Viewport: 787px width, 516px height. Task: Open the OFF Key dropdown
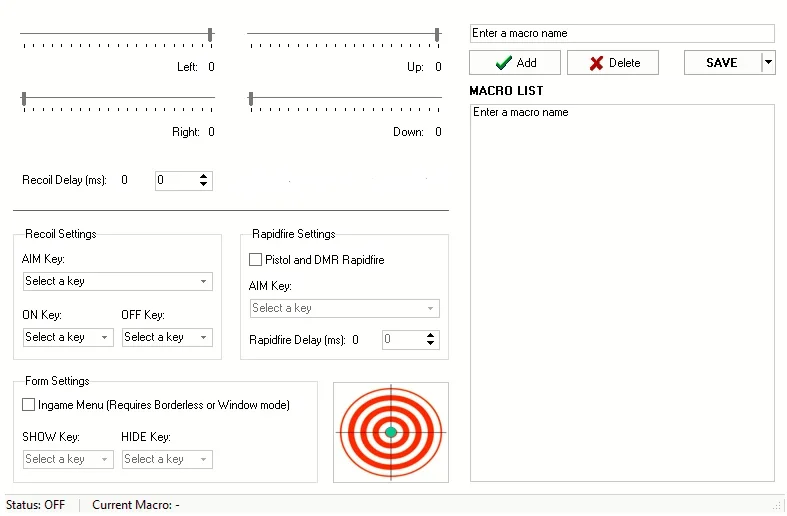coord(167,337)
